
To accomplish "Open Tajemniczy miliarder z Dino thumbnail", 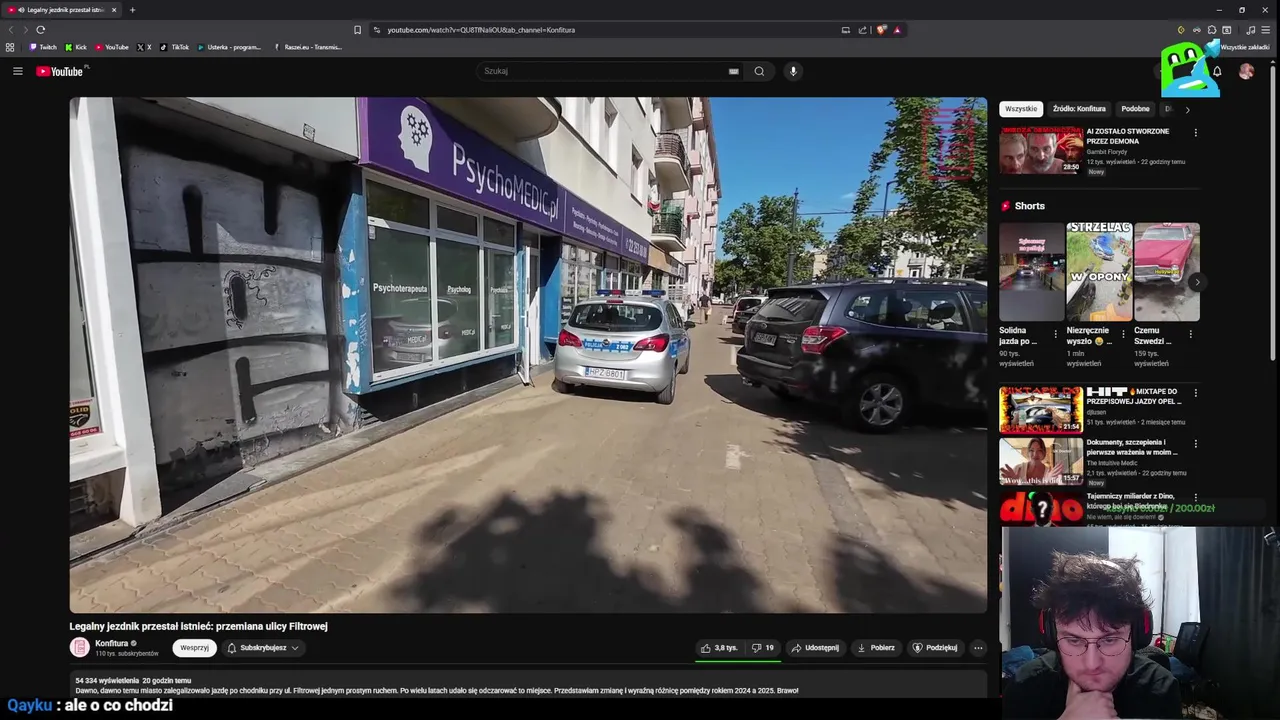I will coord(1041,507).
